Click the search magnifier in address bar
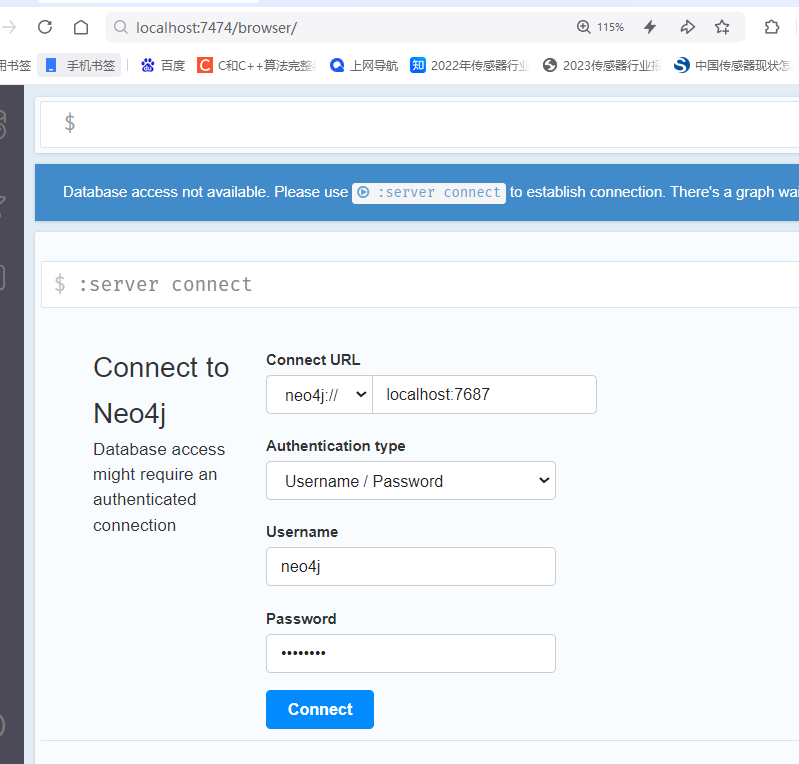 click(121, 27)
